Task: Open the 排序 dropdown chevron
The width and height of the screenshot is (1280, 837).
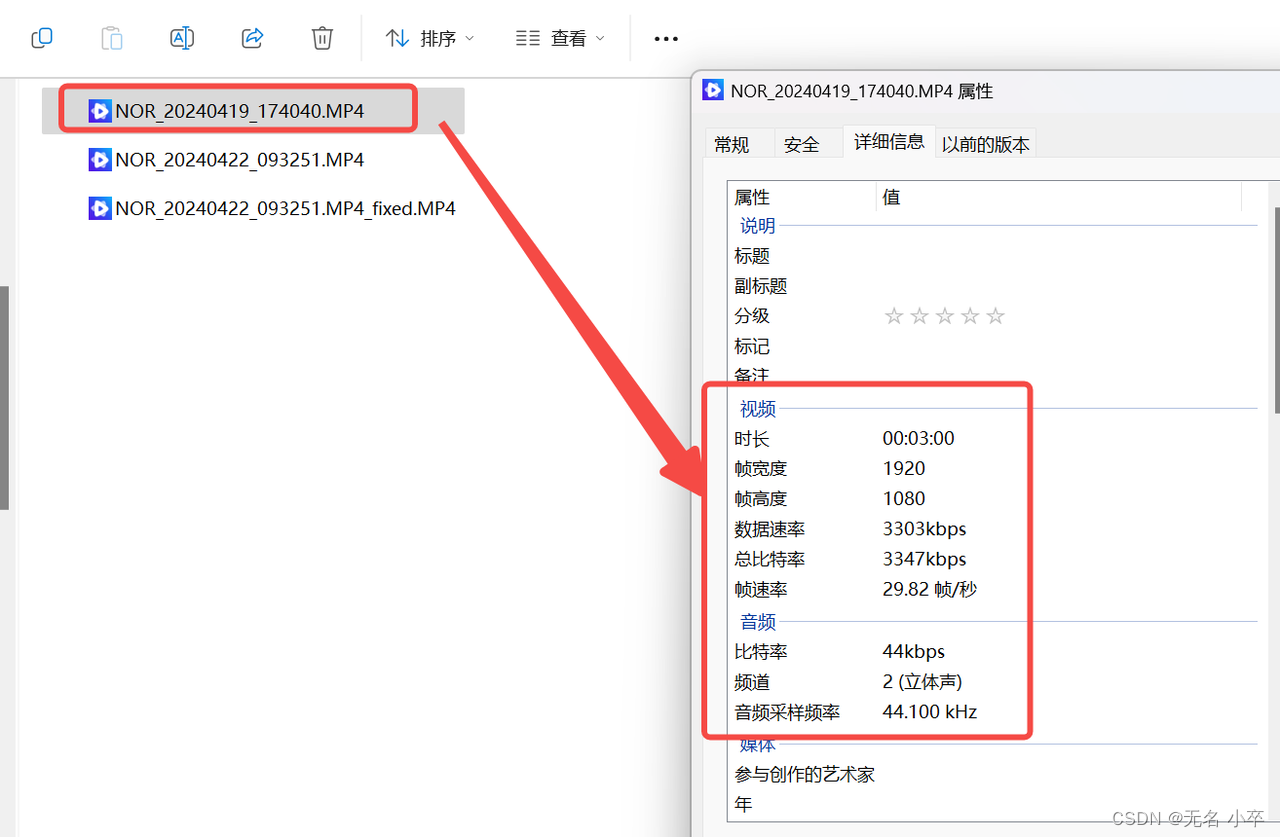Action: [x=470, y=38]
